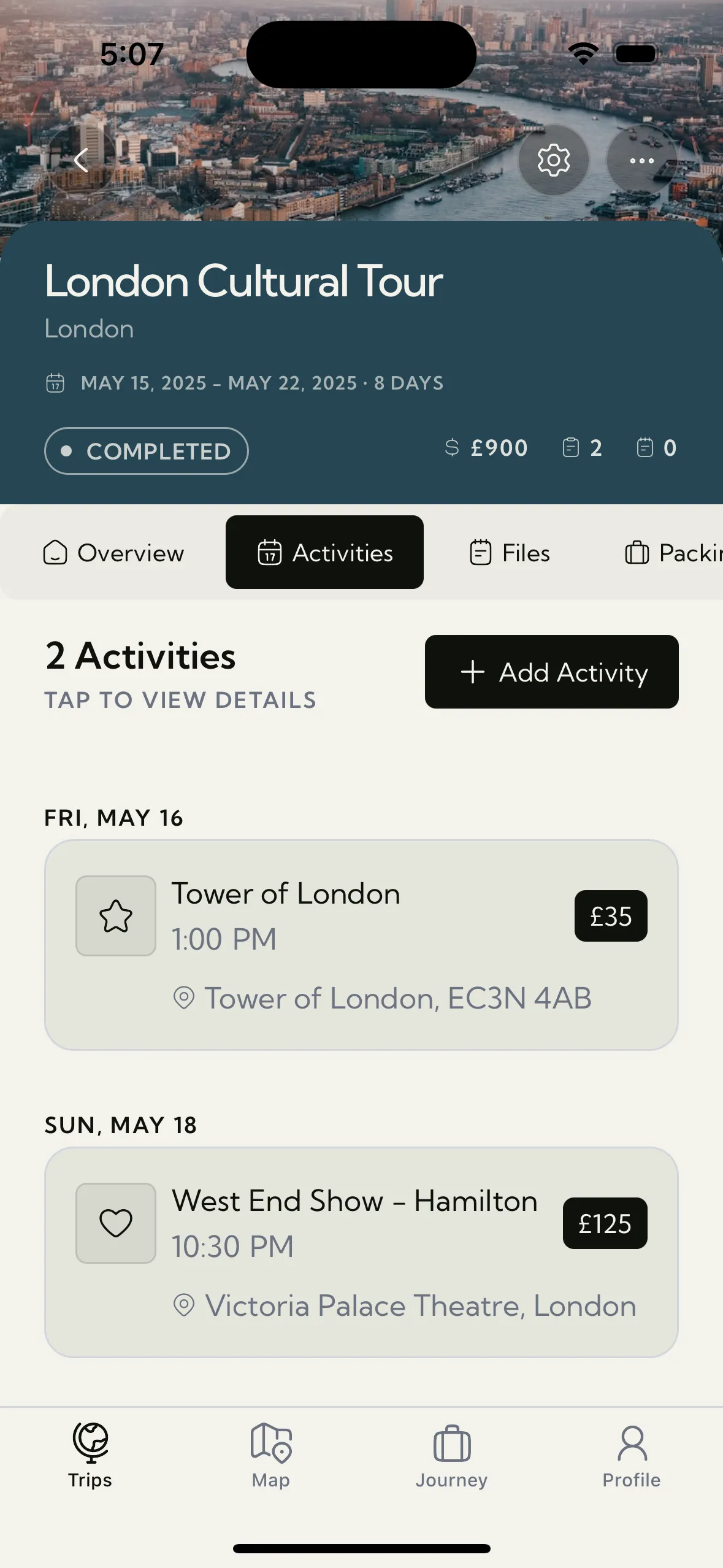Switch to the Overview tab
Image resolution: width=723 pixels, height=1568 pixels.
(114, 553)
